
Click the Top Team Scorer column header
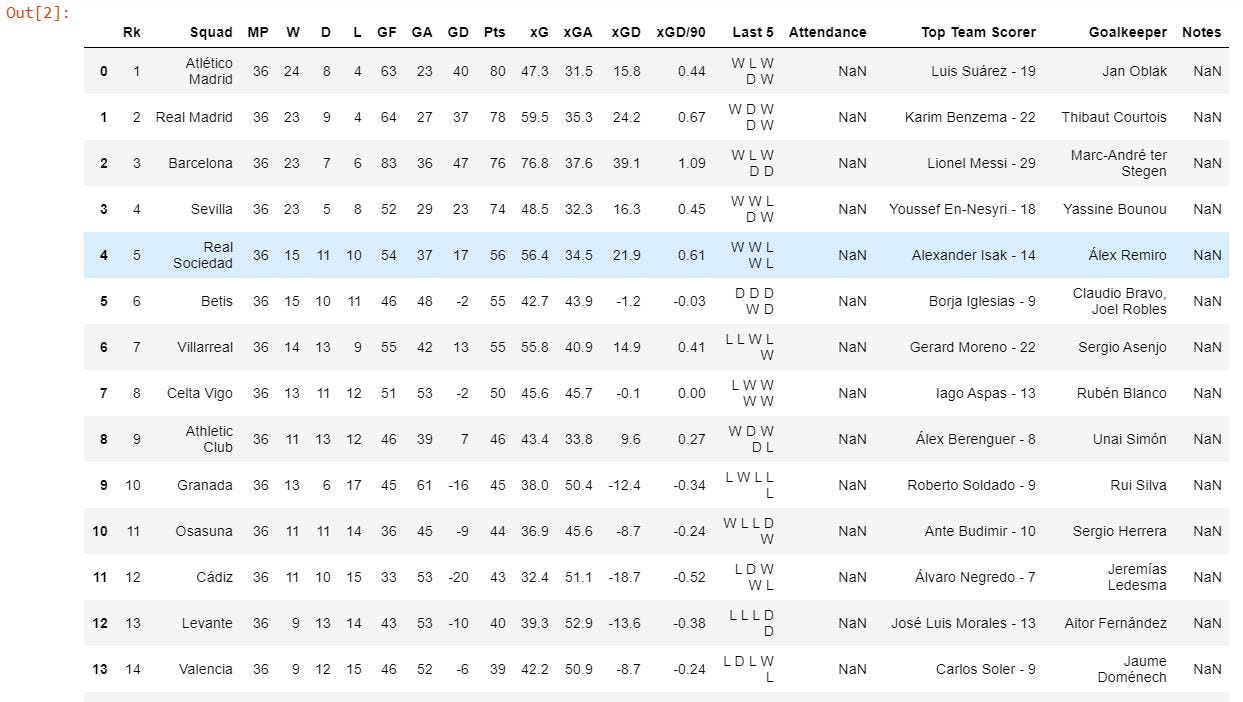pyautogui.click(x=978, y=32)
